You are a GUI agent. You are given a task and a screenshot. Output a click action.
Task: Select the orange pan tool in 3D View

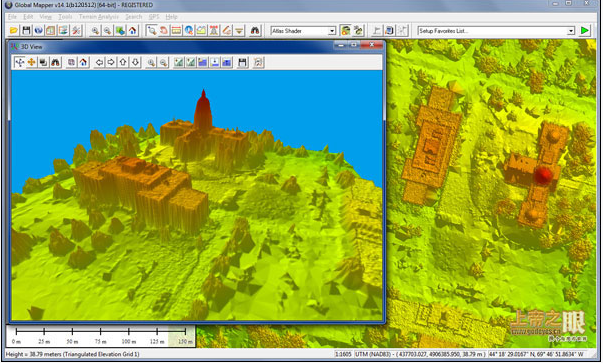tap(31, 62)
